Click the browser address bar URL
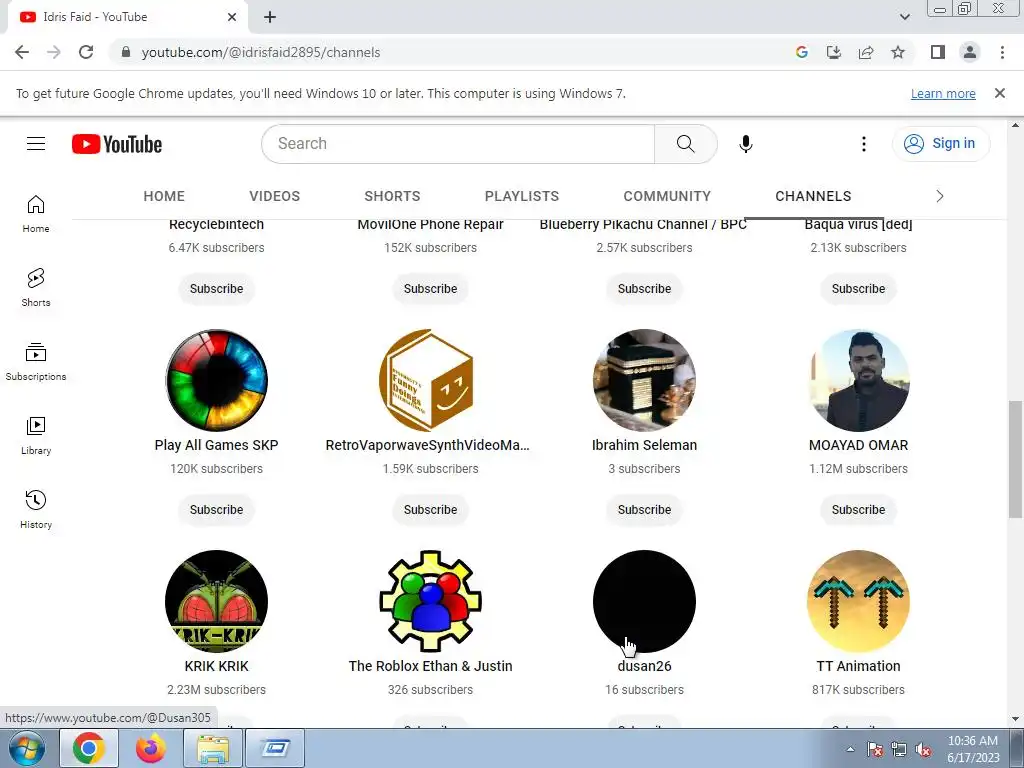 point(261,52)
